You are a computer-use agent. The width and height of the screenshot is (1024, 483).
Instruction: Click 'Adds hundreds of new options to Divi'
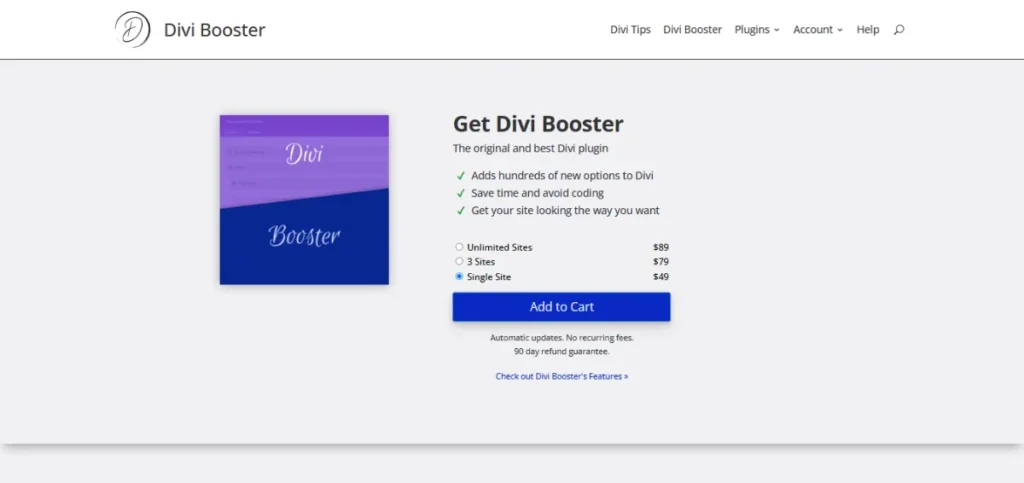[x=562, y=176]
